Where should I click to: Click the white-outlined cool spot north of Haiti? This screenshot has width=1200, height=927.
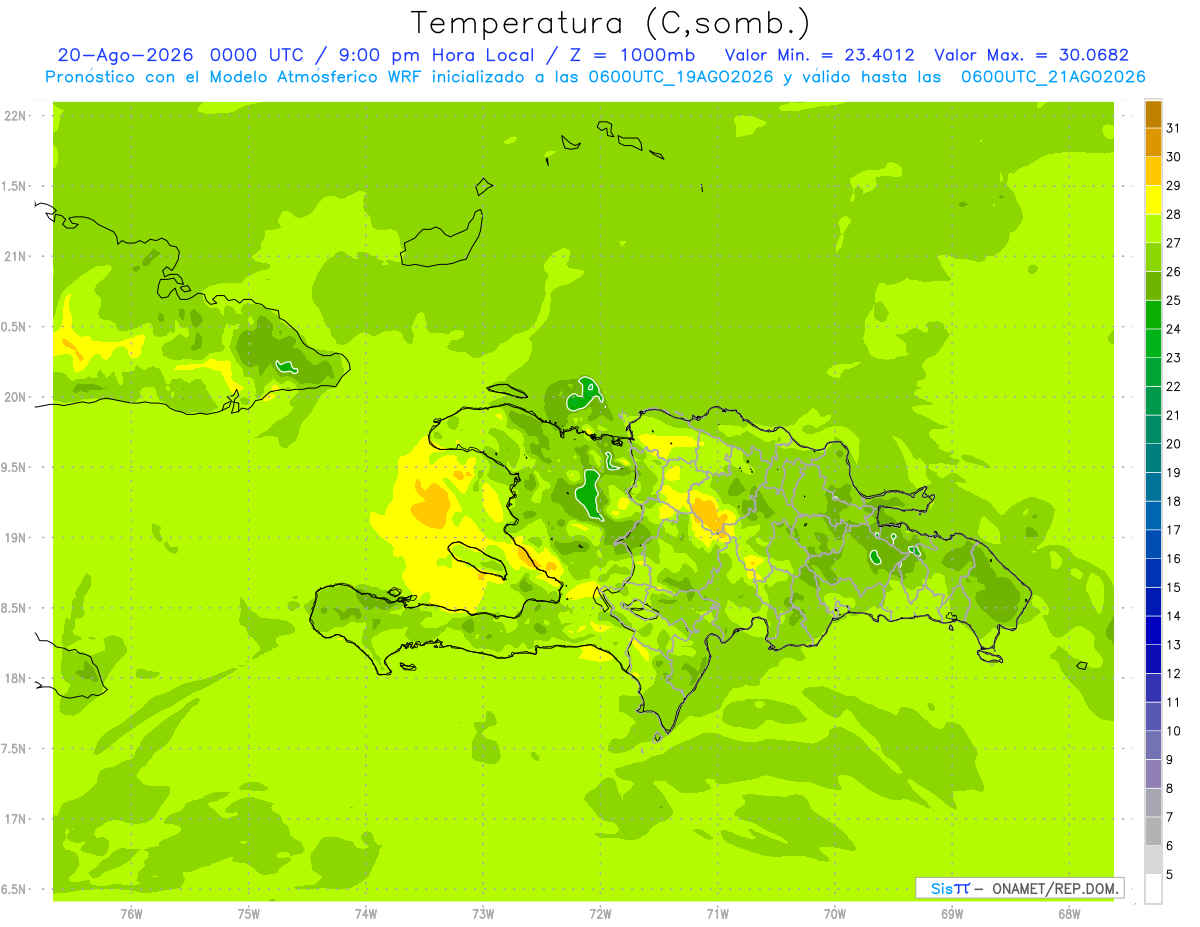(x=584, y=395)
